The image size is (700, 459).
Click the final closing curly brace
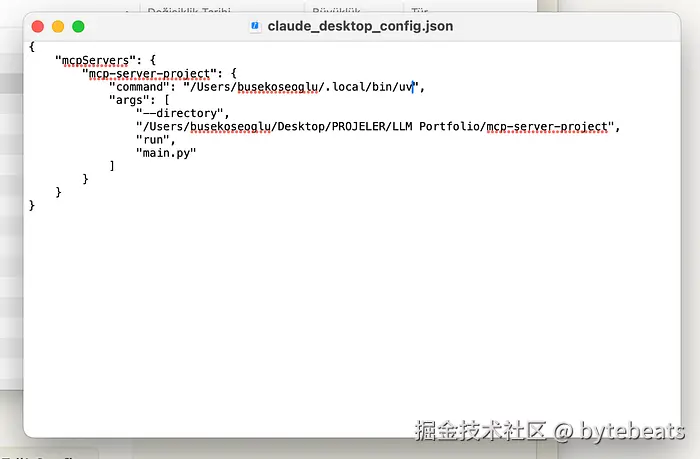pyautogui.click(x=33, y=205)
